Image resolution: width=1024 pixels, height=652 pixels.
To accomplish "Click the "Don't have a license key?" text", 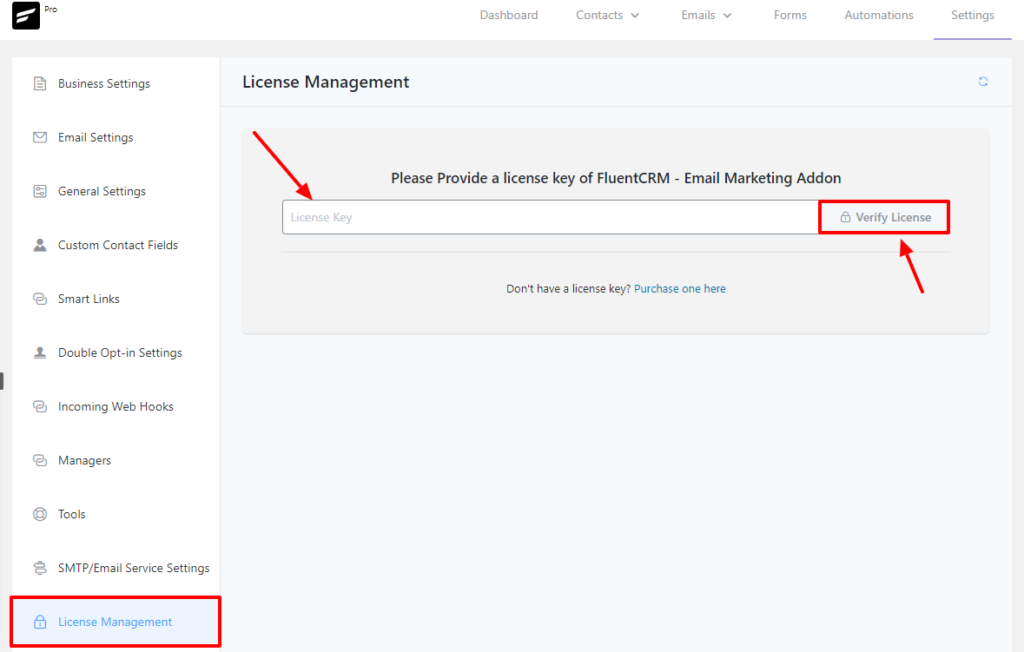I will point(568,289).
